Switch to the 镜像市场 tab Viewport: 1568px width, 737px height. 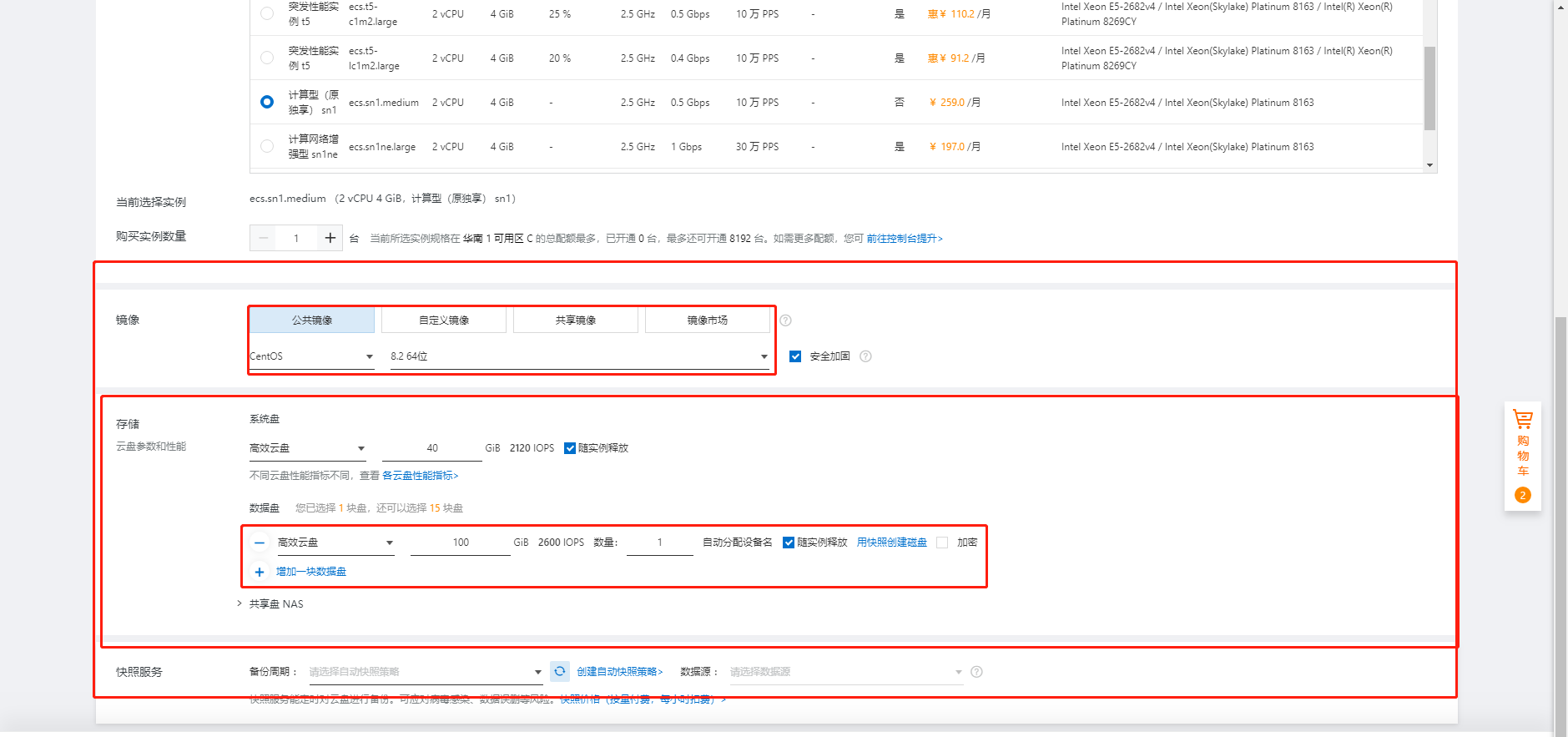pyautogui.click(x=707, y=321)
